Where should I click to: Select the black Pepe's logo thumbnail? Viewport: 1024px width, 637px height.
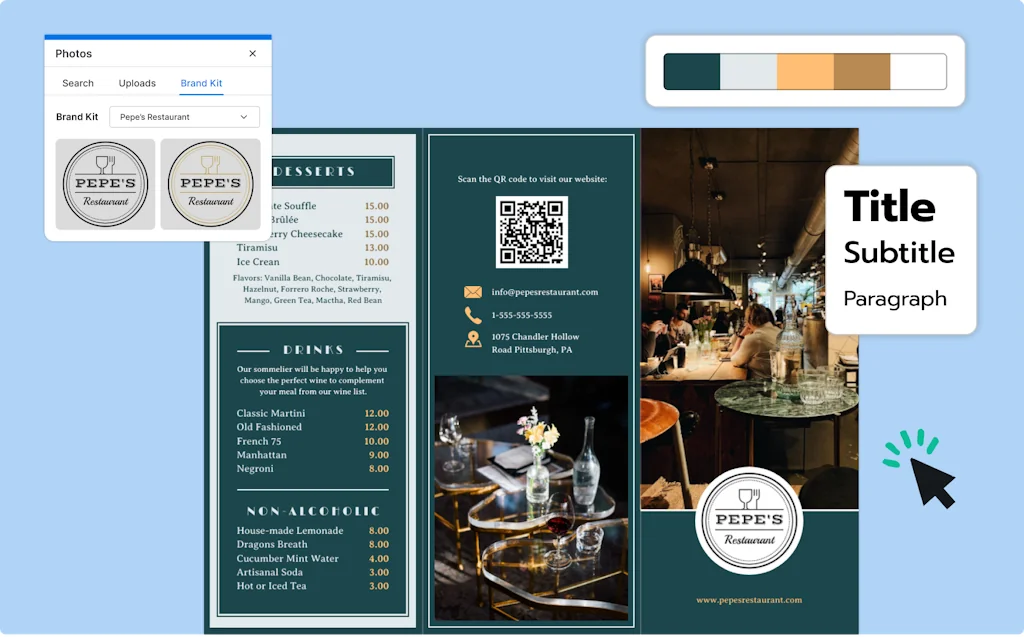pos(105,184)
